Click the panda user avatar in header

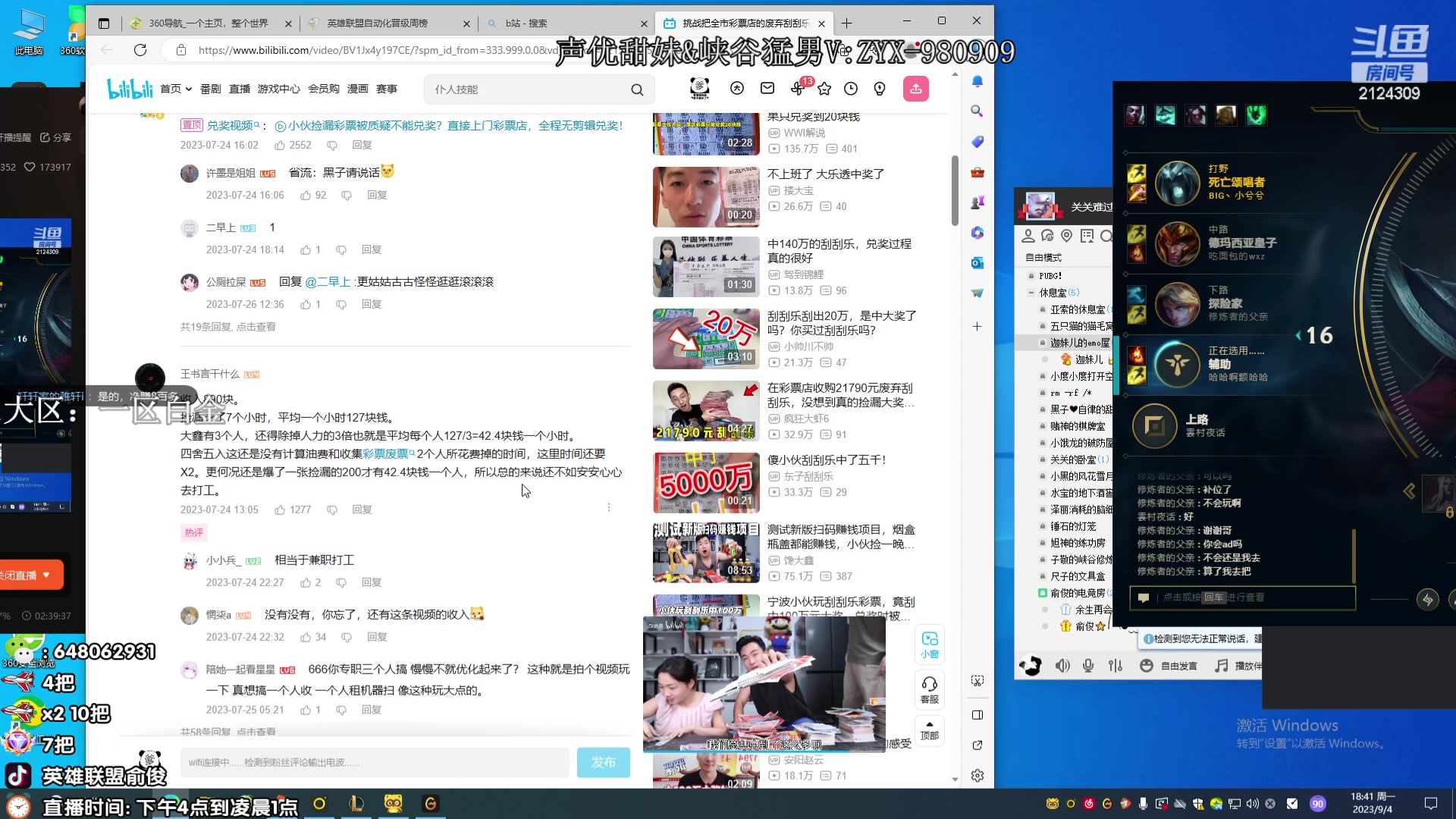tap(700, 89)
